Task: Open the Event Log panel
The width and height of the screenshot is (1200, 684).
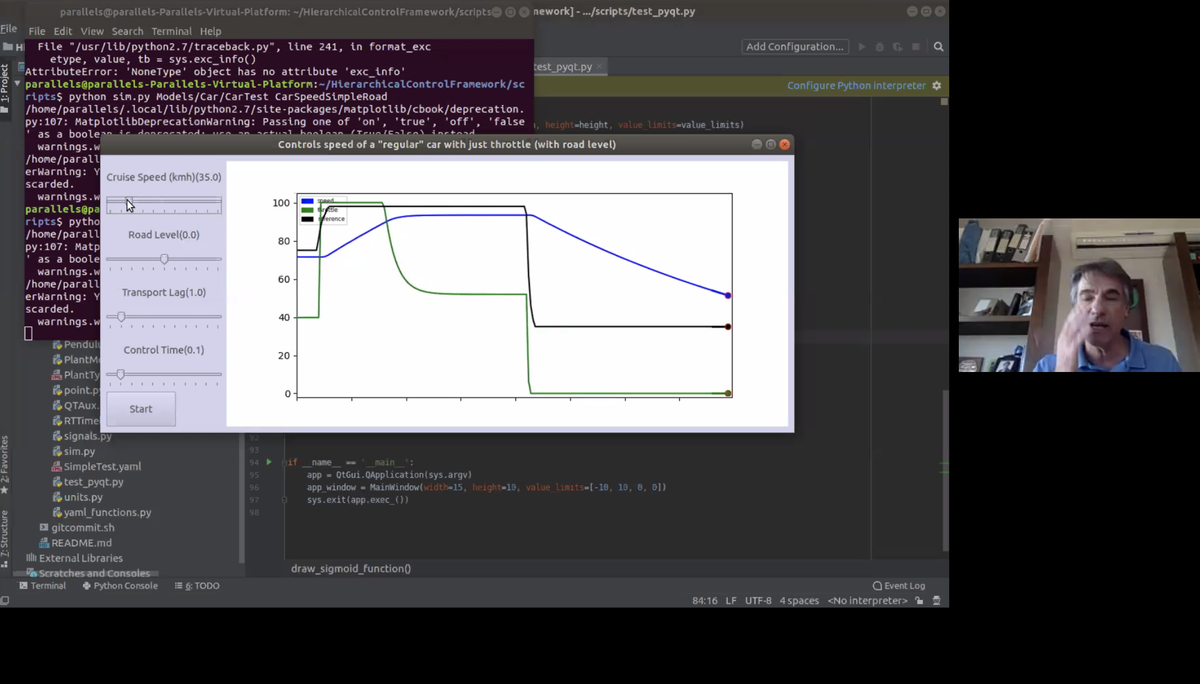Action: (899, 586)
